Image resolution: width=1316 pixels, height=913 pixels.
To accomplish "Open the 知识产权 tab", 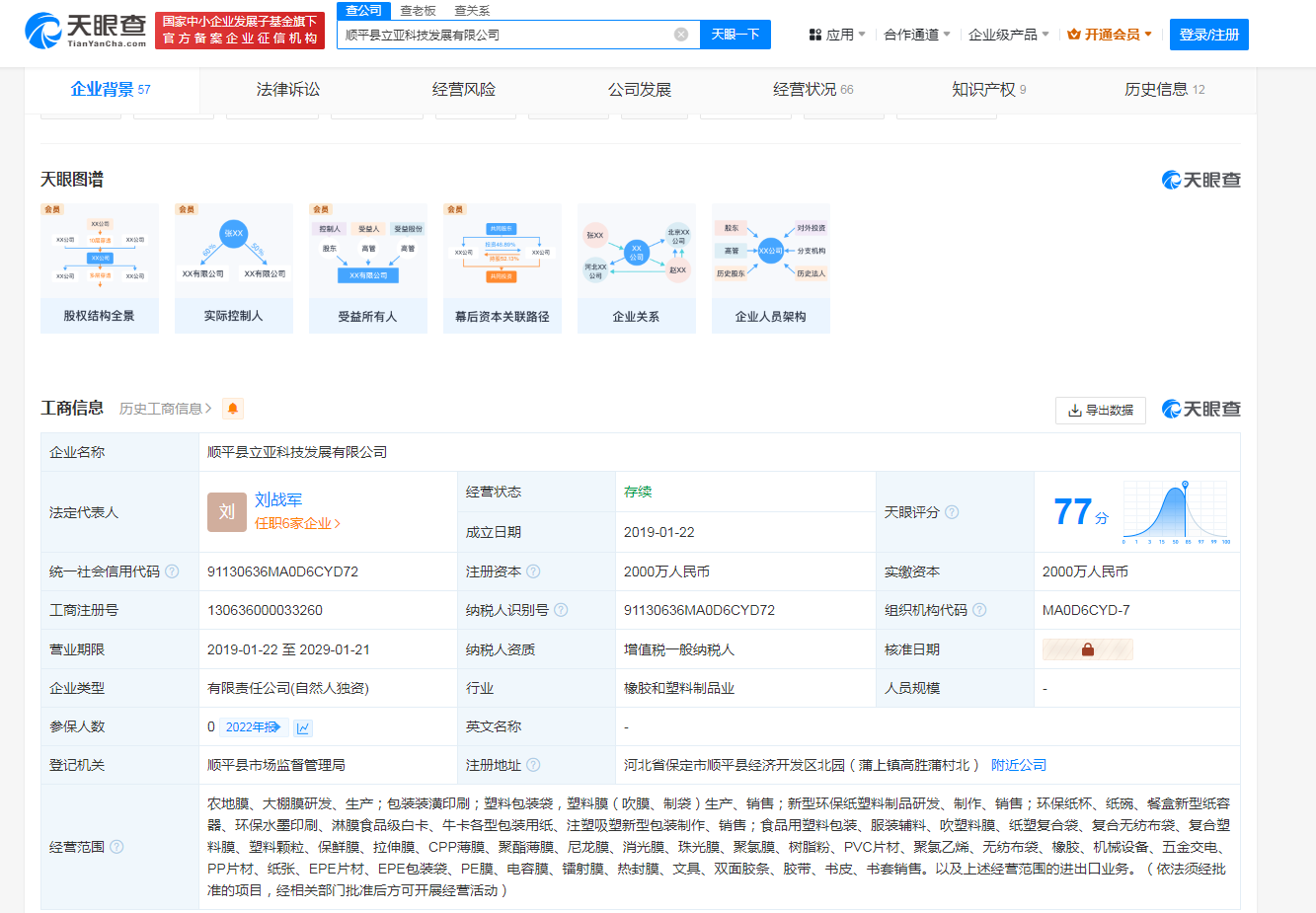I will [989, 90].
